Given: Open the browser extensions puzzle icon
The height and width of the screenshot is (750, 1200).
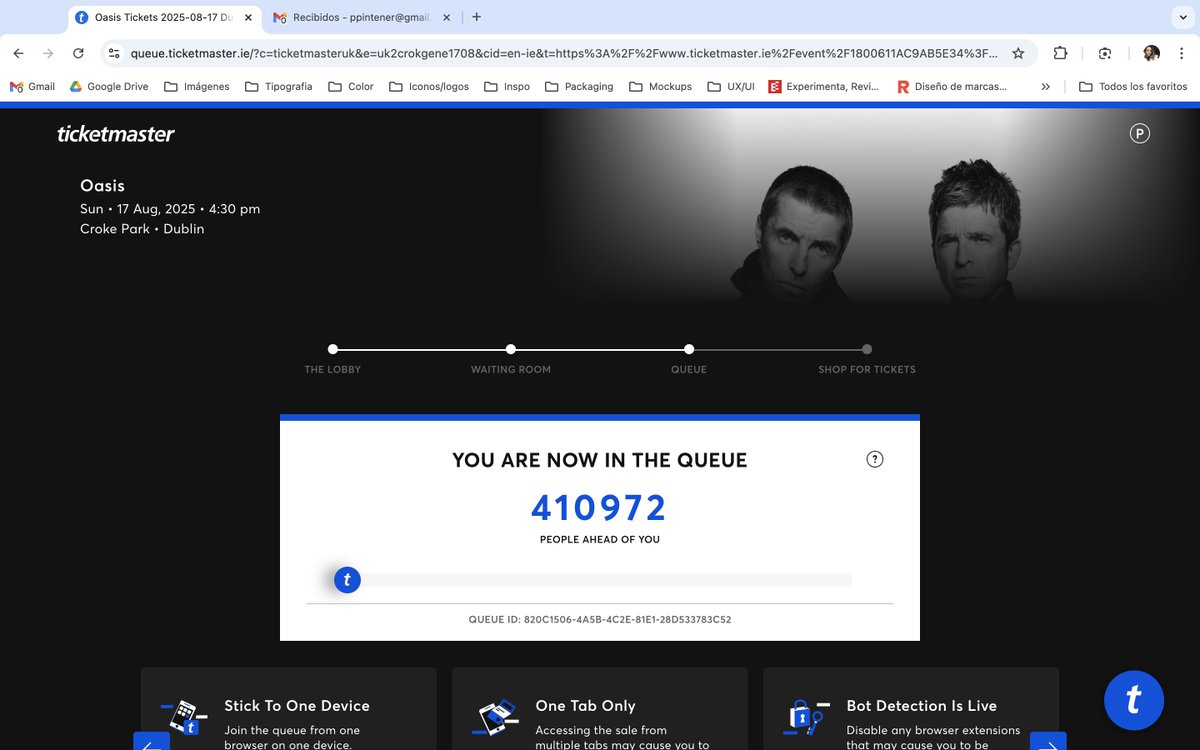Looking at the screenshot, I should pos(1061,53).
